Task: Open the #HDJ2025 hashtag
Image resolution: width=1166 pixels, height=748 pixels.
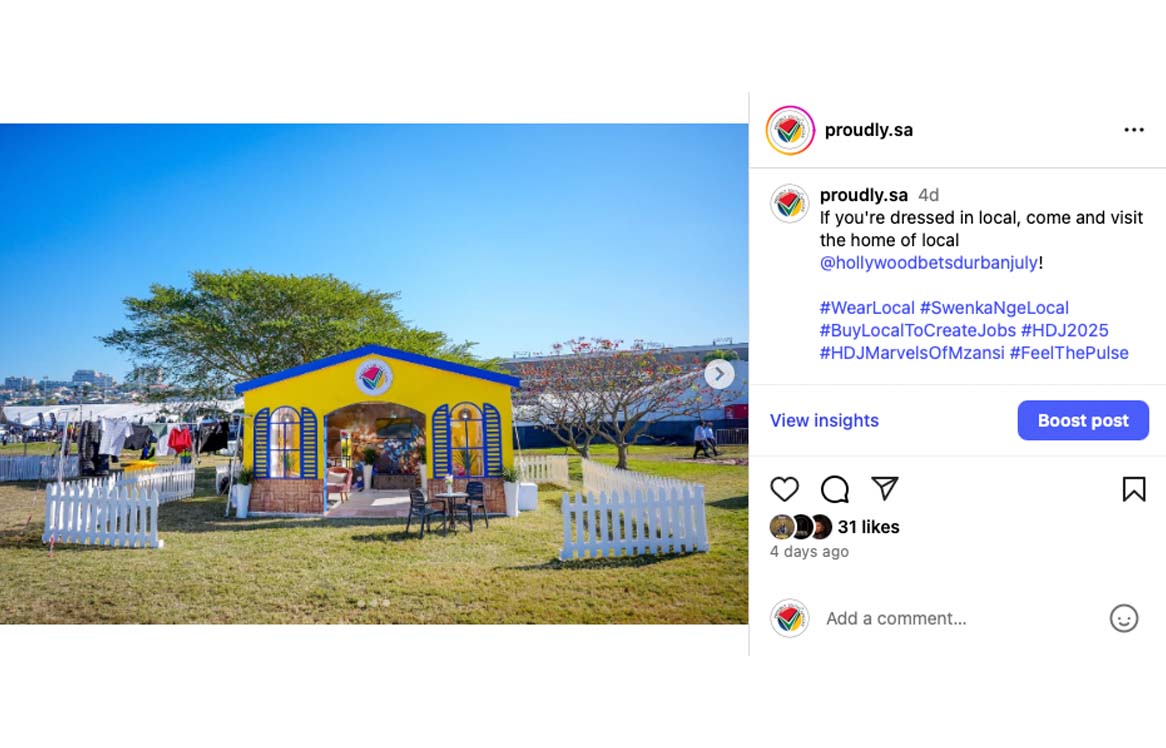Action: (x=1064, y=330)
